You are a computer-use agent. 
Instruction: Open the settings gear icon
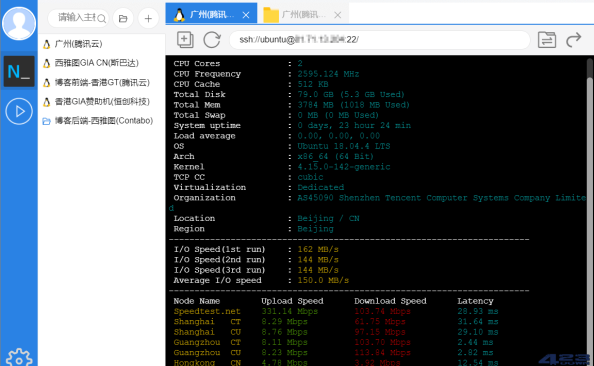pyautogui.click(x=19, y=358)
